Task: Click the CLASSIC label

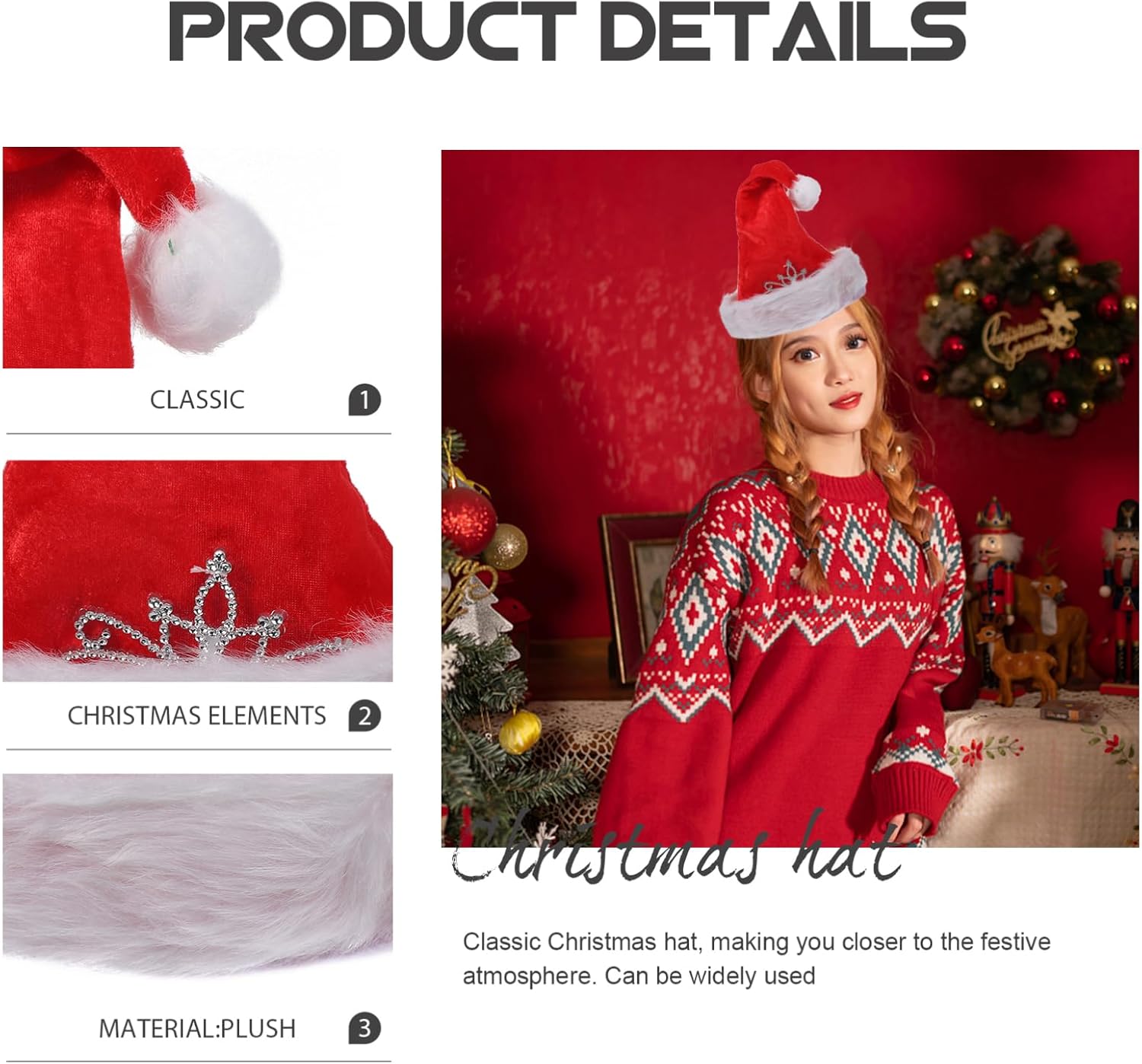Action: tap(197, 400)
